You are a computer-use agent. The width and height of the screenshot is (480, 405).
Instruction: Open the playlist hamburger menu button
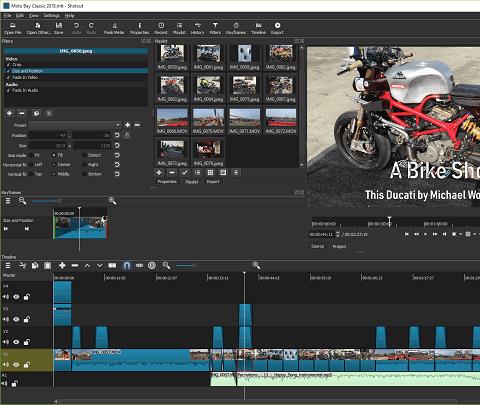[236, 173]
